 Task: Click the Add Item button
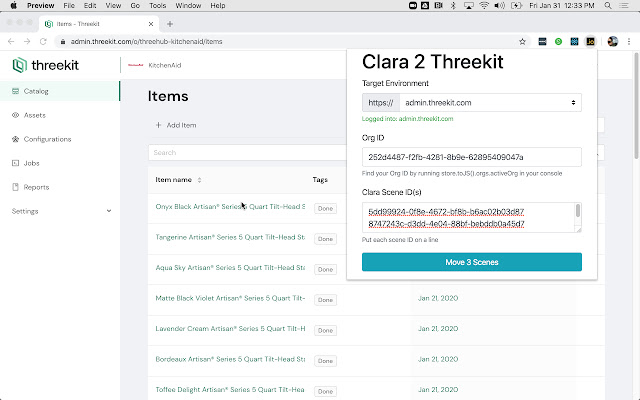tap(176, 125)
